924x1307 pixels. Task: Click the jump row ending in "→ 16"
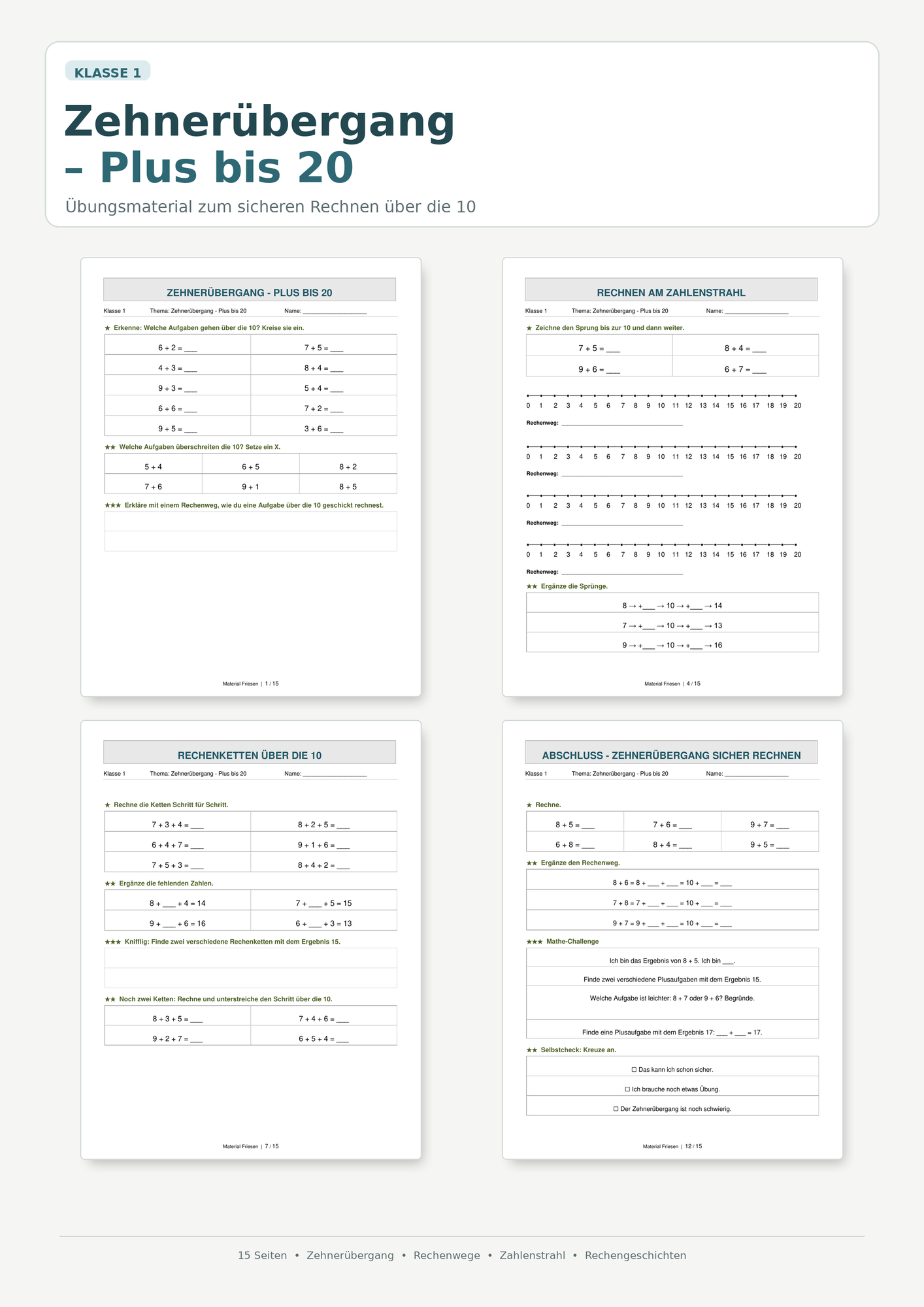pos(672,642)
